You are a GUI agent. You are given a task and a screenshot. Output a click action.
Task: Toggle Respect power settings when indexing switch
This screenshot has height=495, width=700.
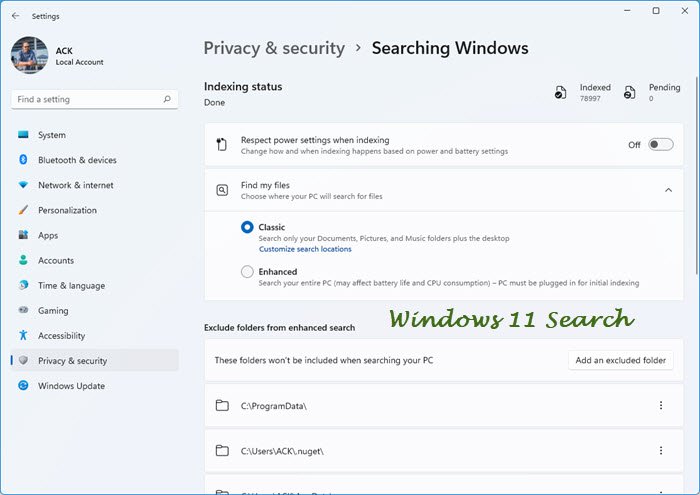coord(660,145)
